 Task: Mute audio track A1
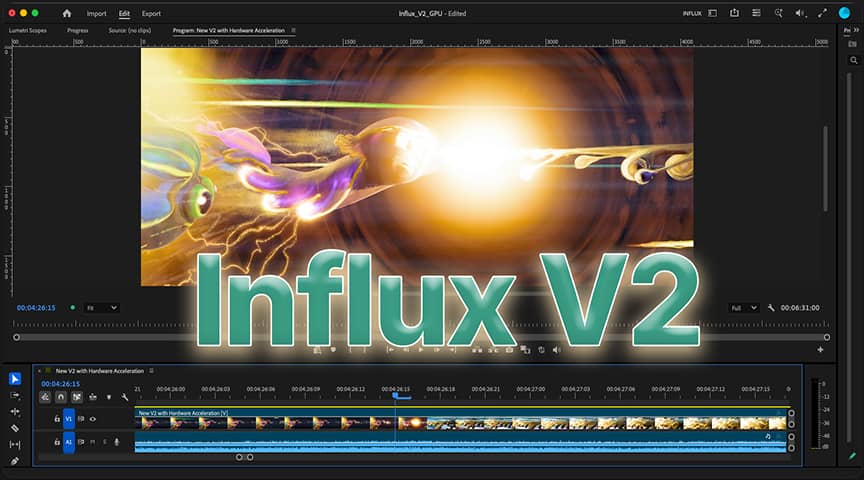(x=93, y=442)
